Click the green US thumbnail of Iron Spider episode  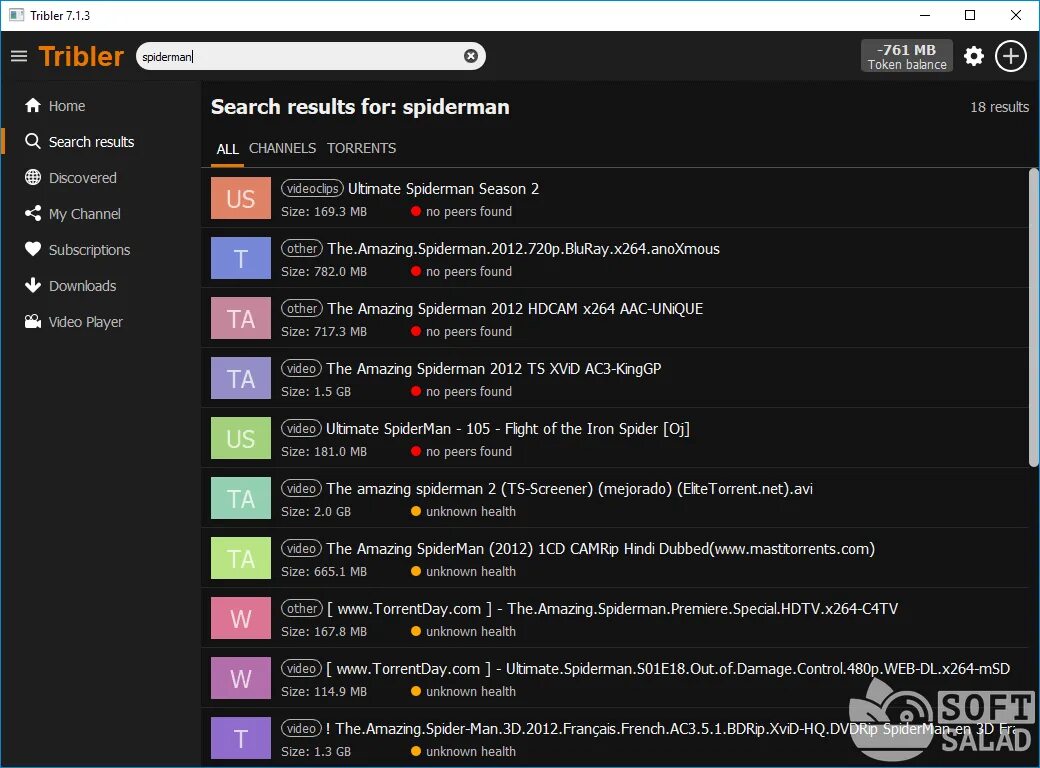tap(241, 438)
